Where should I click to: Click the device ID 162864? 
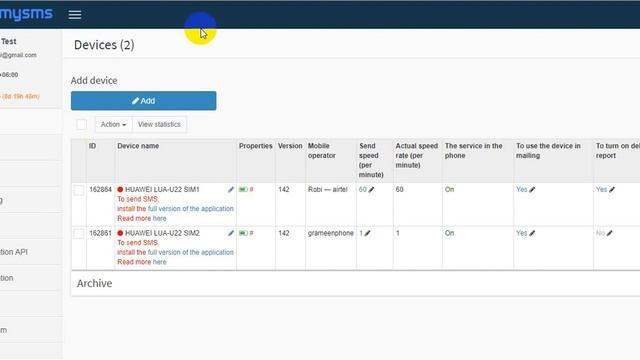[100, 189]
